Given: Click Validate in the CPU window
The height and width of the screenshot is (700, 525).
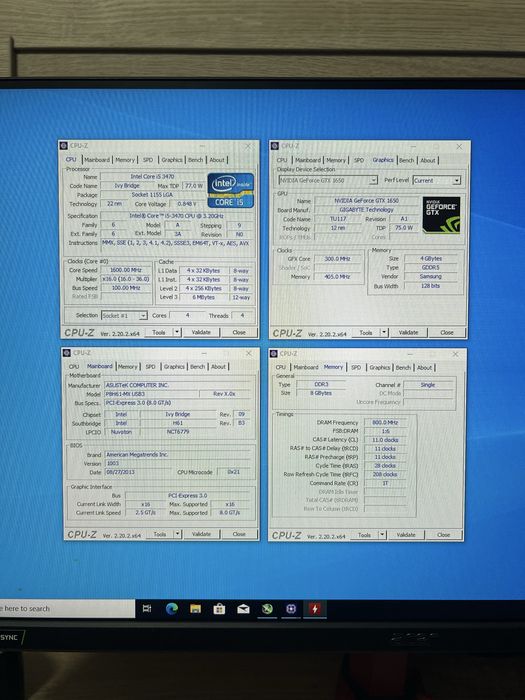Looking at the screenshot, I should [x=201, y=332].
